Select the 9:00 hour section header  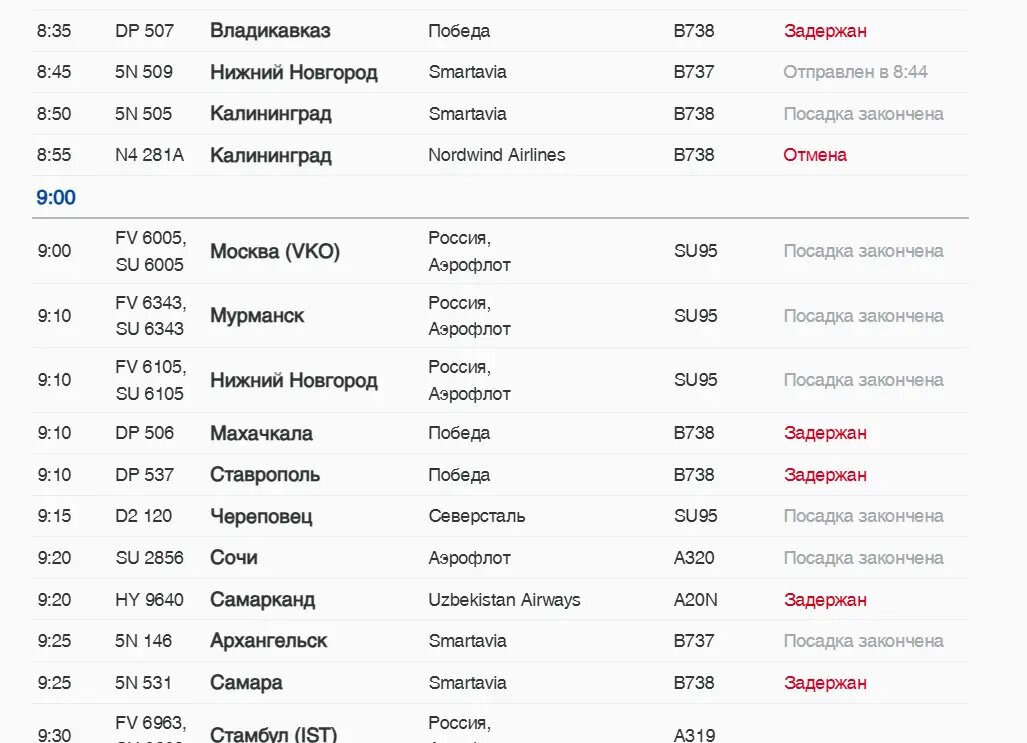[x=56, y=197]
